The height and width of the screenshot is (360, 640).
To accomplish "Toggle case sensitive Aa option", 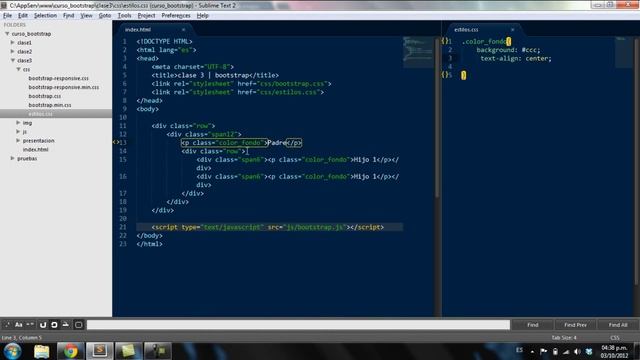I will pyautogui.click(x=19, y=325).
